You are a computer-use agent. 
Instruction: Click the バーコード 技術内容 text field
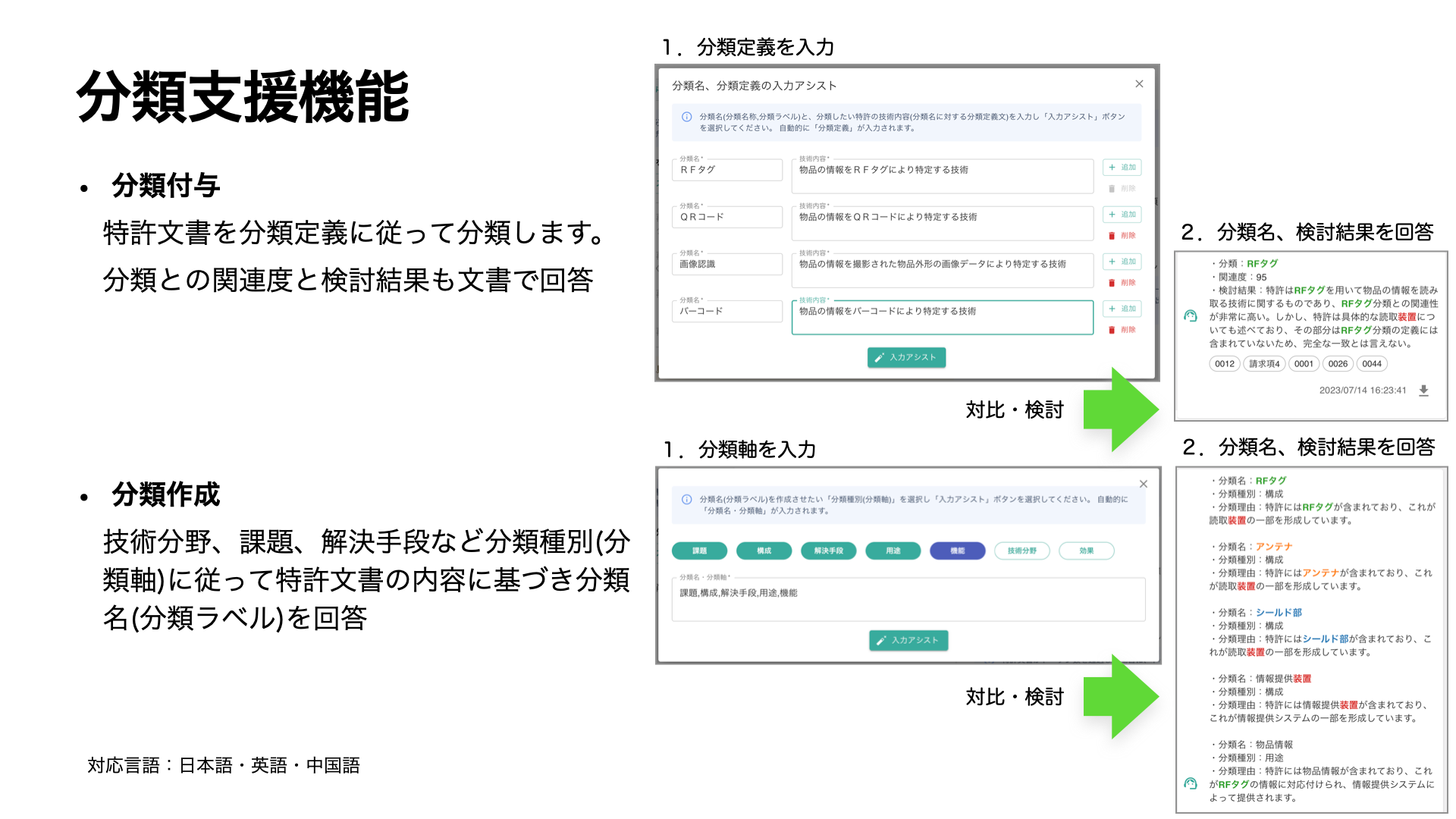pos(942,317)
